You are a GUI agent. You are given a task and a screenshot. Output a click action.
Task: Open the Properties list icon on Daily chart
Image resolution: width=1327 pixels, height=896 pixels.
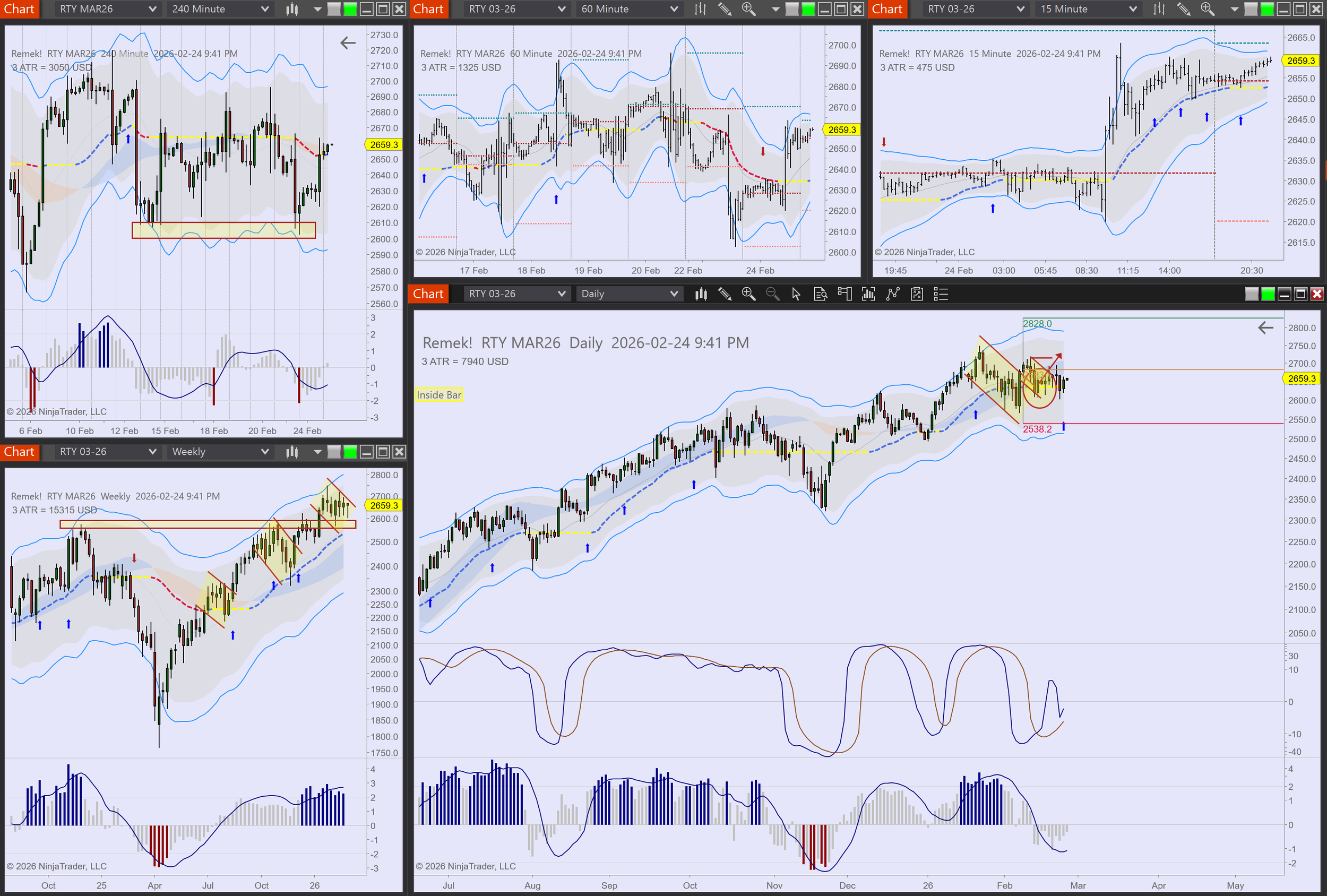[x=941, y=294]
